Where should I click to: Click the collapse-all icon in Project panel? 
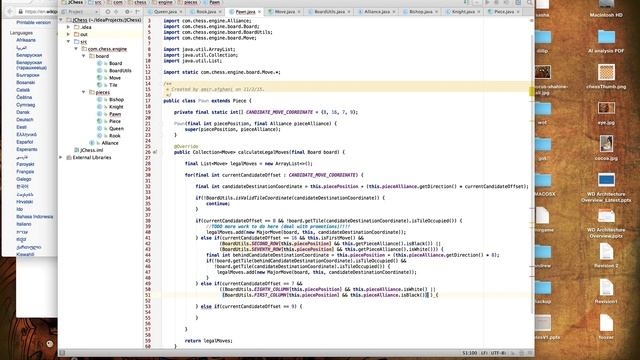coord(117,12)
